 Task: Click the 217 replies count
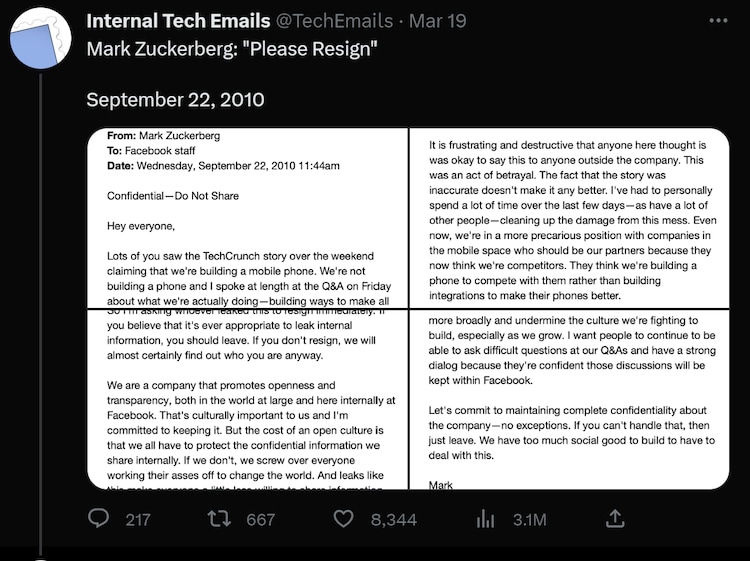[x=138, y=519]
